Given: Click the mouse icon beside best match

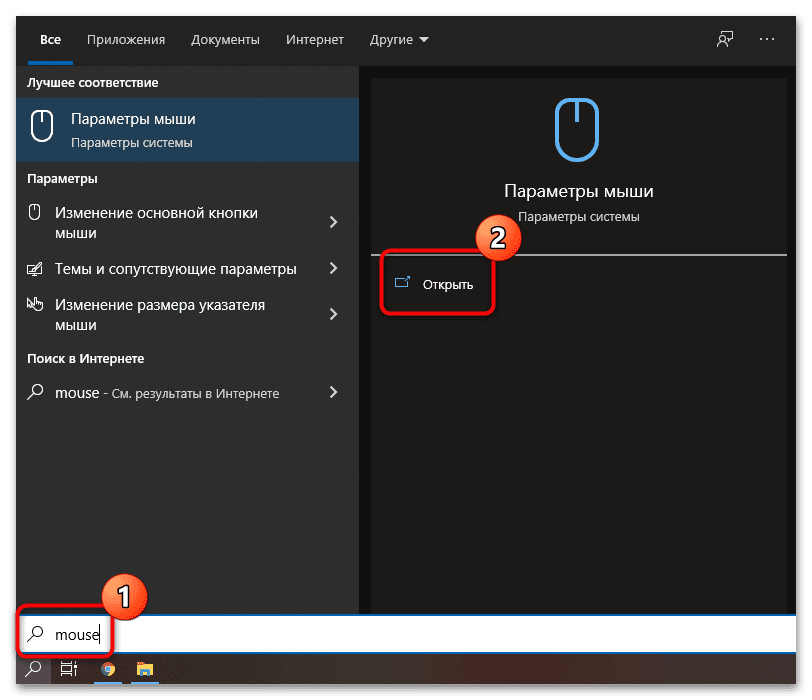Looking at the screenshot, I should (x=42, y=126).
